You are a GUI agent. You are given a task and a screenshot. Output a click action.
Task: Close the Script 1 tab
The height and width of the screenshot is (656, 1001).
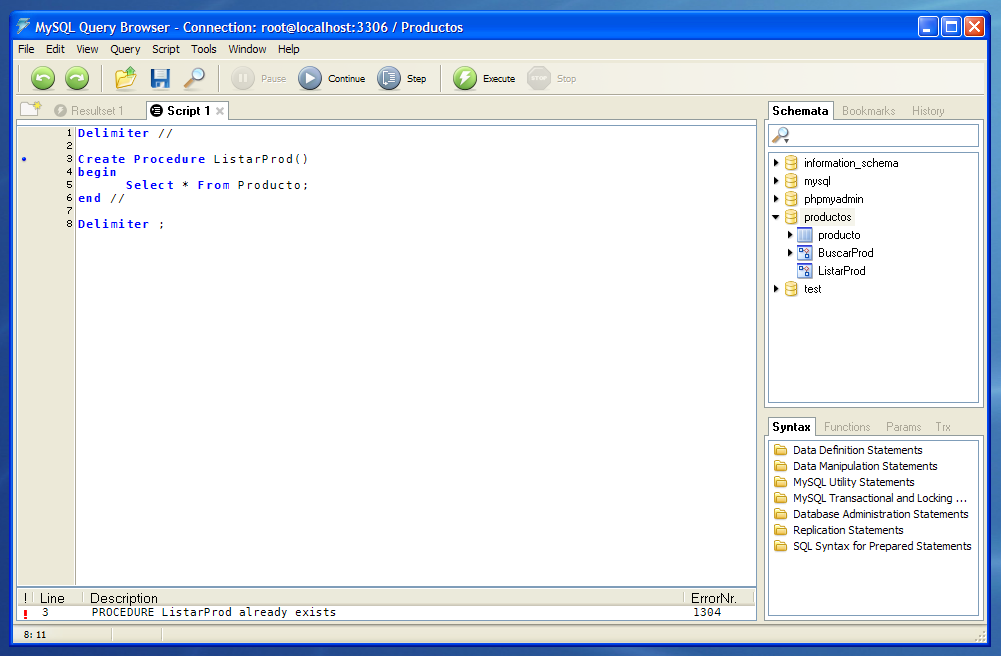click(220, 111)
